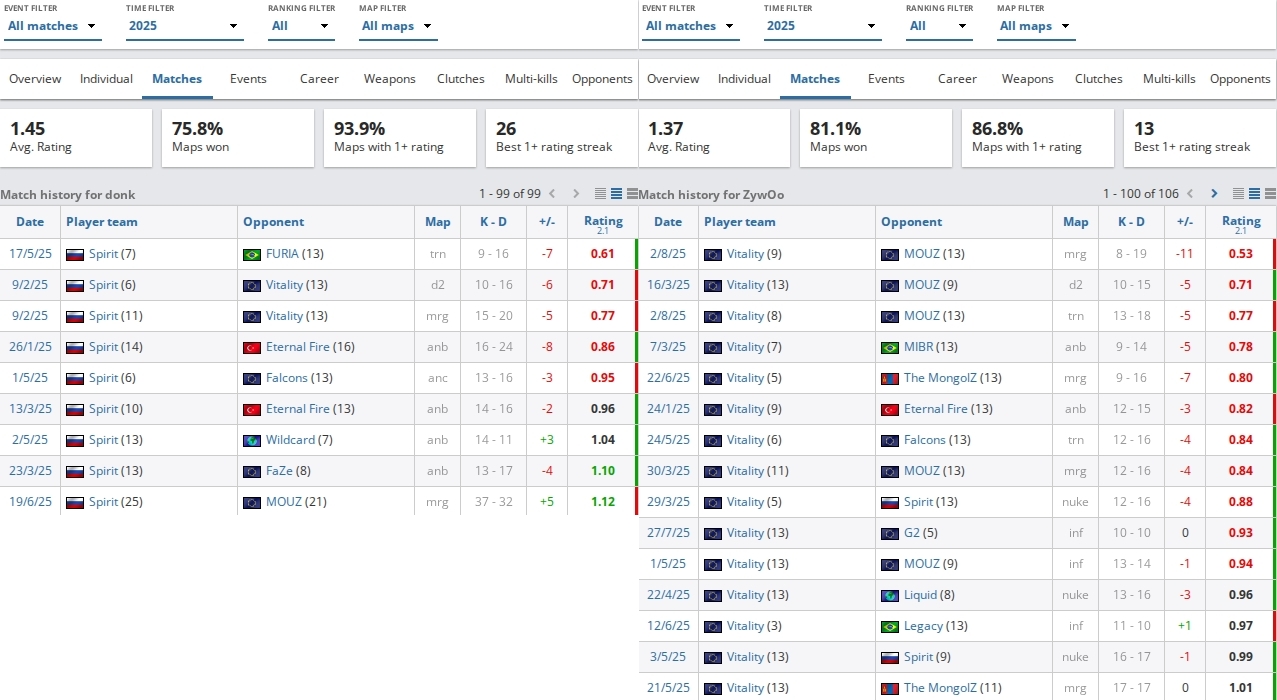The image size is (1277, 700).
Task: Open Event Filter dropdown on ZywOo page
Action: (x=691, y=26)
